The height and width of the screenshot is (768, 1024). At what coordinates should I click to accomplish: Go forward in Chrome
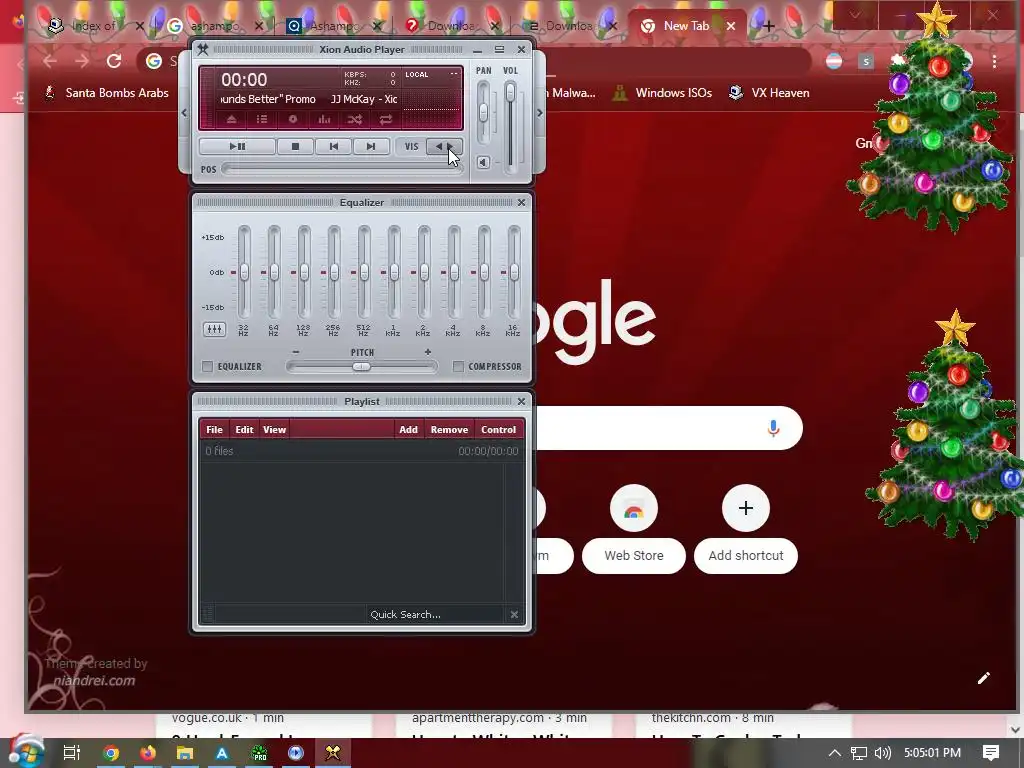pyautogui.click(x=82, y=61)
